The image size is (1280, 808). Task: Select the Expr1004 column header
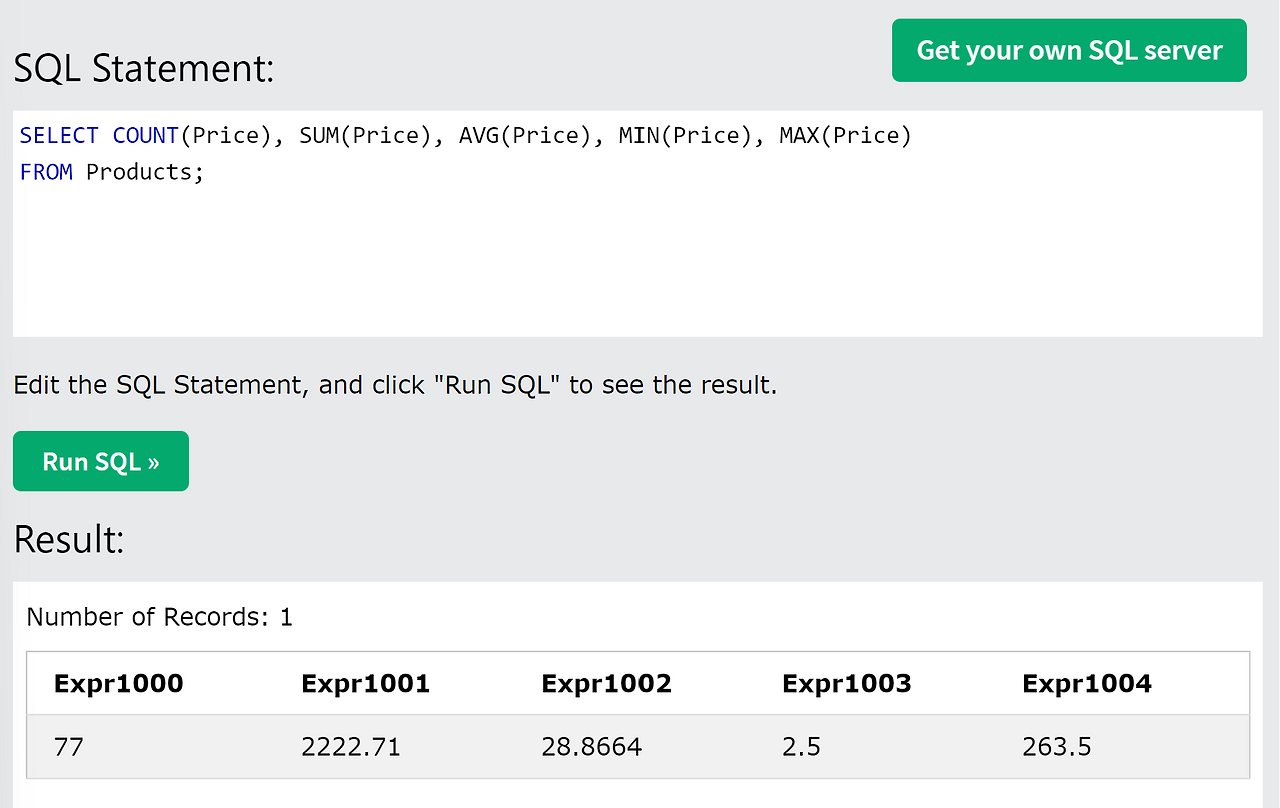(x=1086, y=683)
